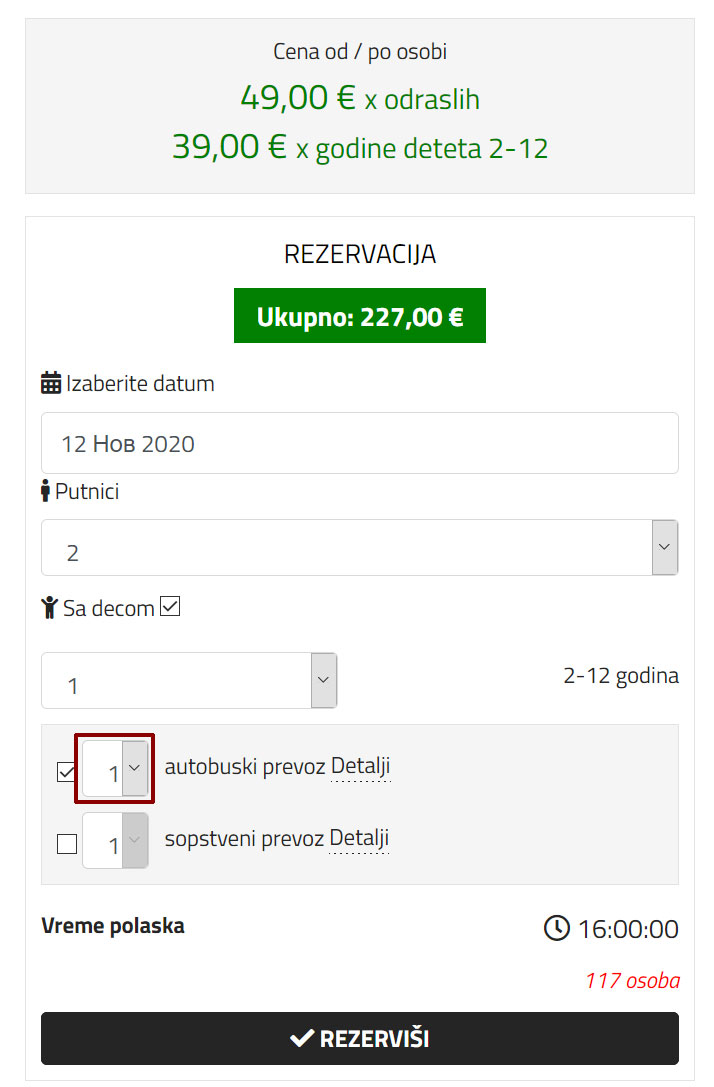Click the clock icon near departure time
714x1087 pixels.
tap(556, 929)
